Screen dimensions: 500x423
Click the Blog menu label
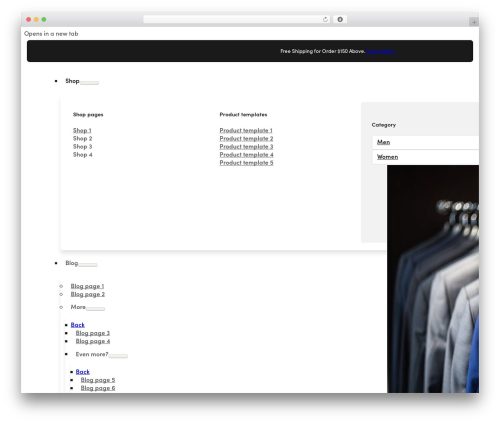pos(72,263)
